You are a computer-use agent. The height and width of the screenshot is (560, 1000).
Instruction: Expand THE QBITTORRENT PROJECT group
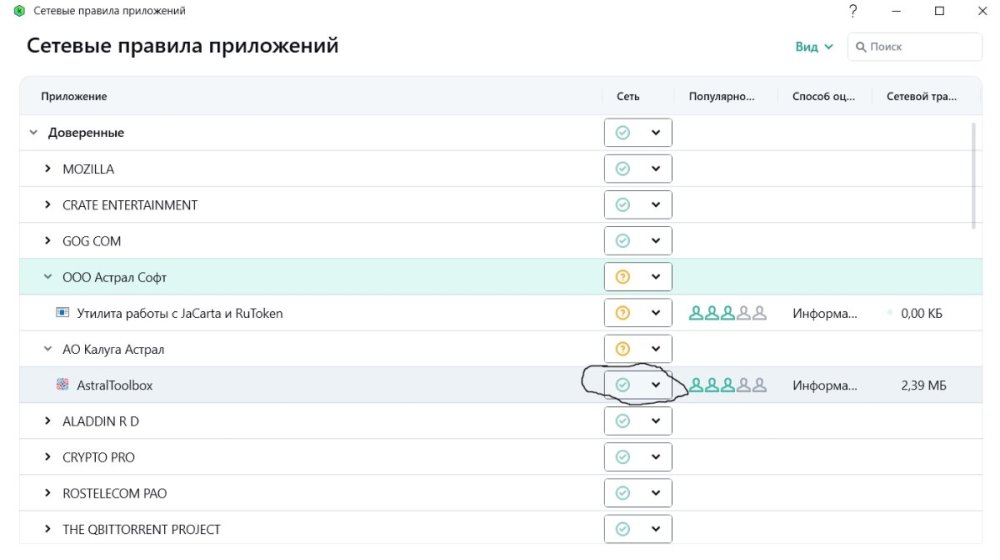click(48, 529)
